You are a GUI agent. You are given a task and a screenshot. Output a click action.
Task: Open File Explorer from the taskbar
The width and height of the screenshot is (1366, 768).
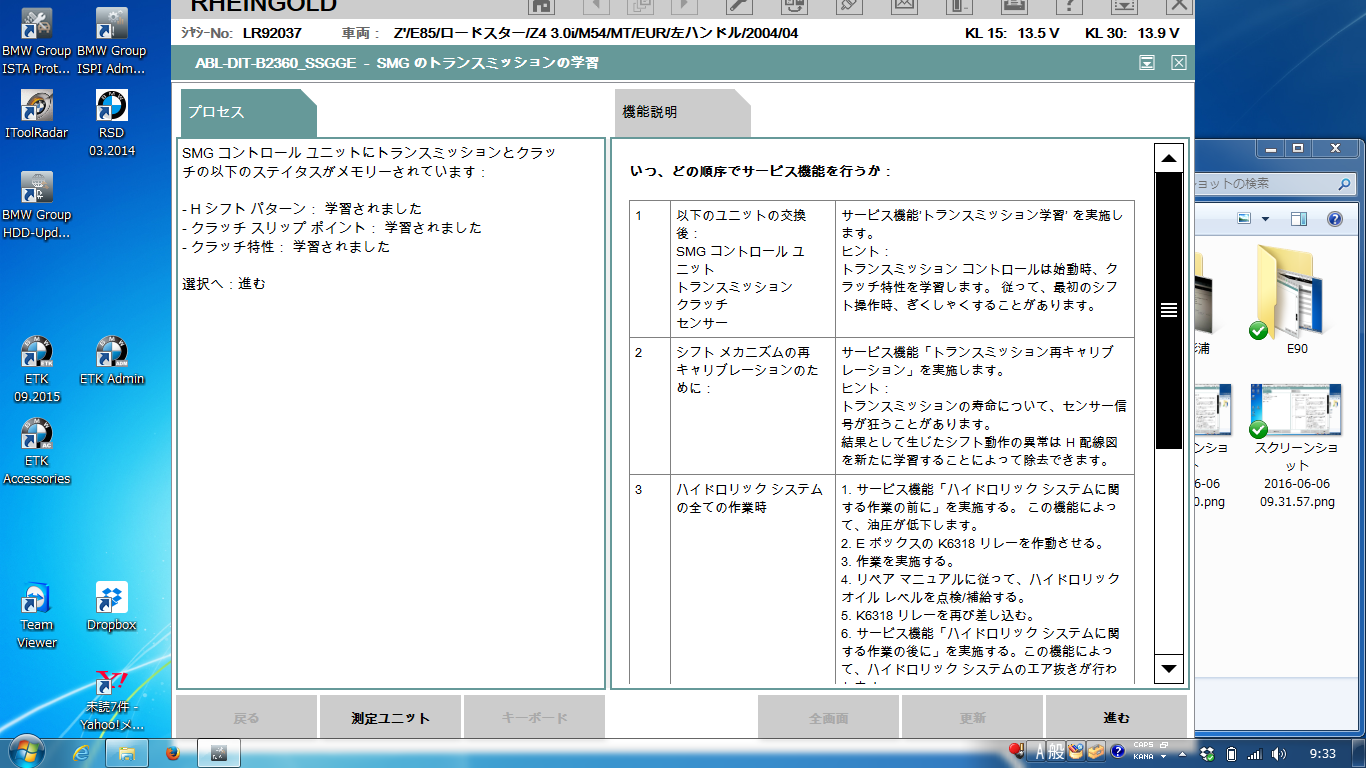coord(127,751)
